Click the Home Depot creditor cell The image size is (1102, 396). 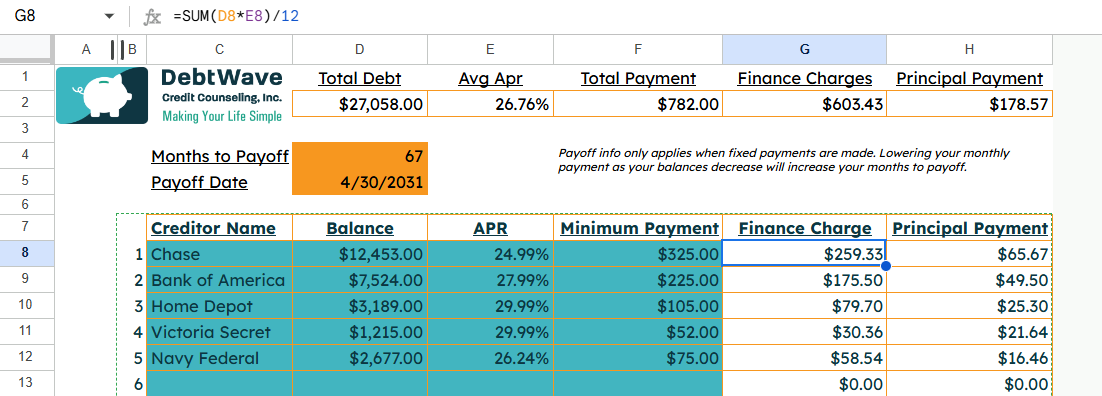(x=219, y=306)
